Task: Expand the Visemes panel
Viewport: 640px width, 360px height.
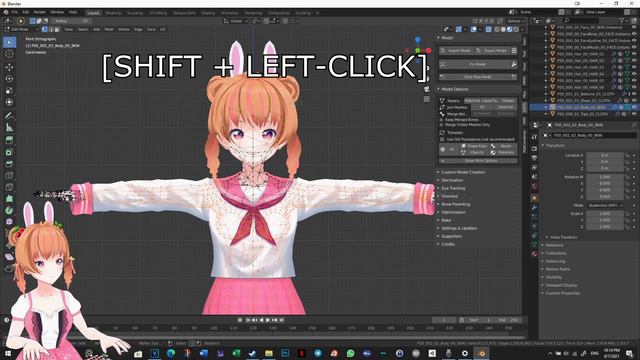Action: coord(448,196)
